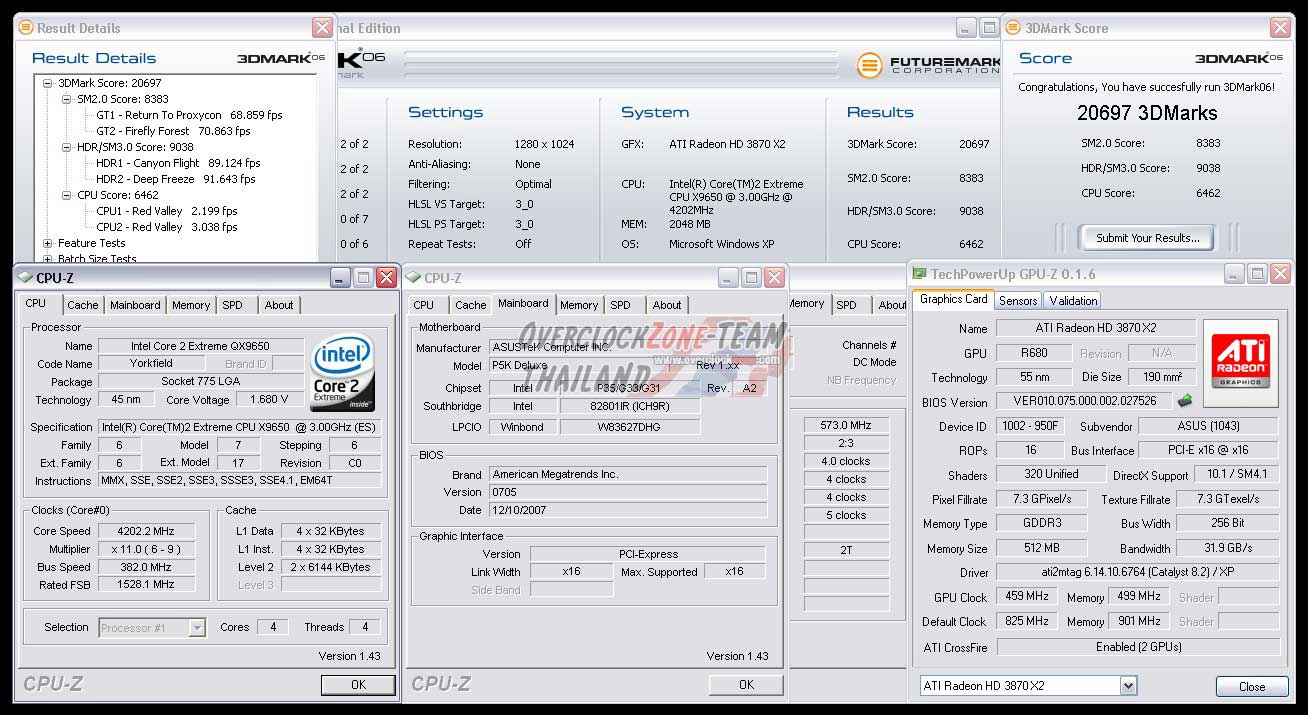
Task: Select HDR2 - Deep Freeze row
Action: coord(175,179)
